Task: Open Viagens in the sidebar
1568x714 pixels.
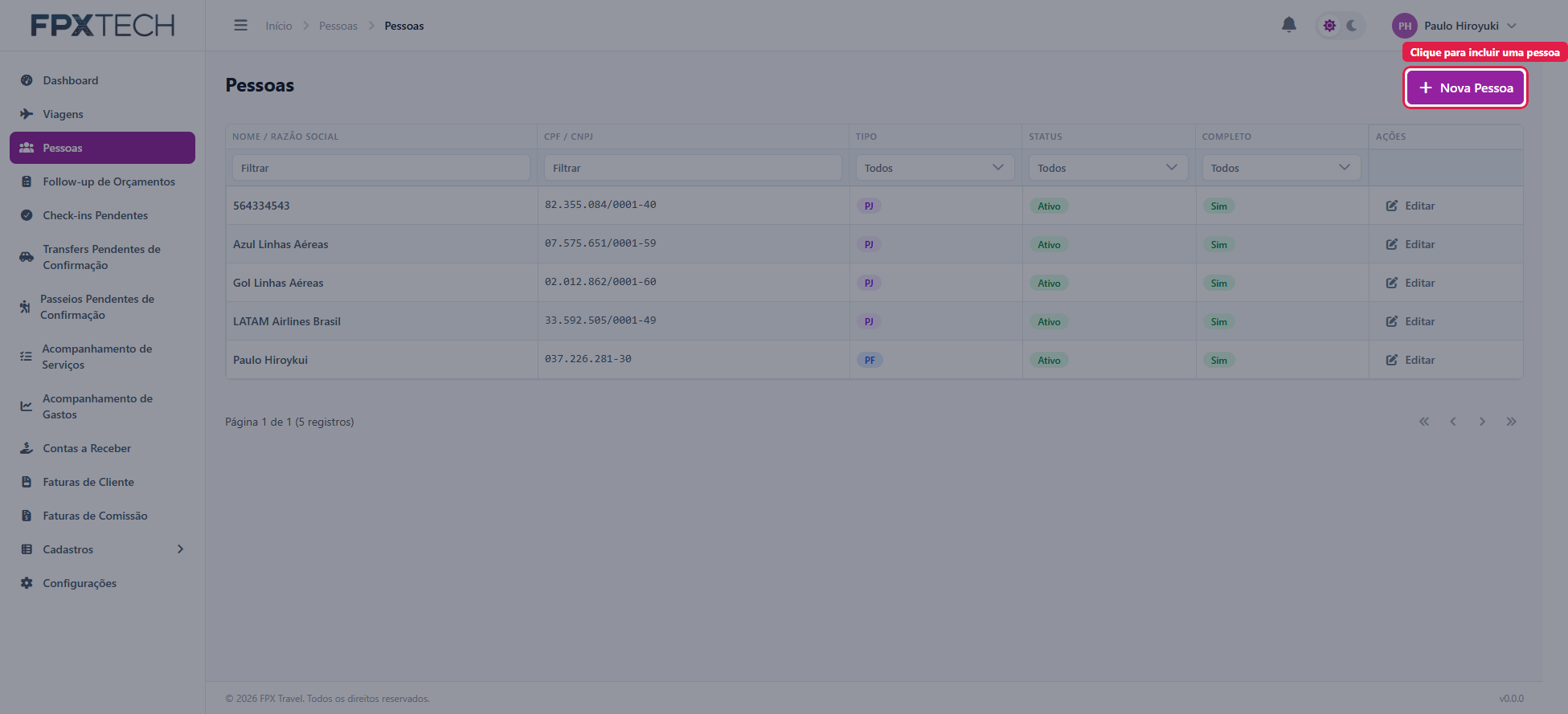Action: click(102, 114)
